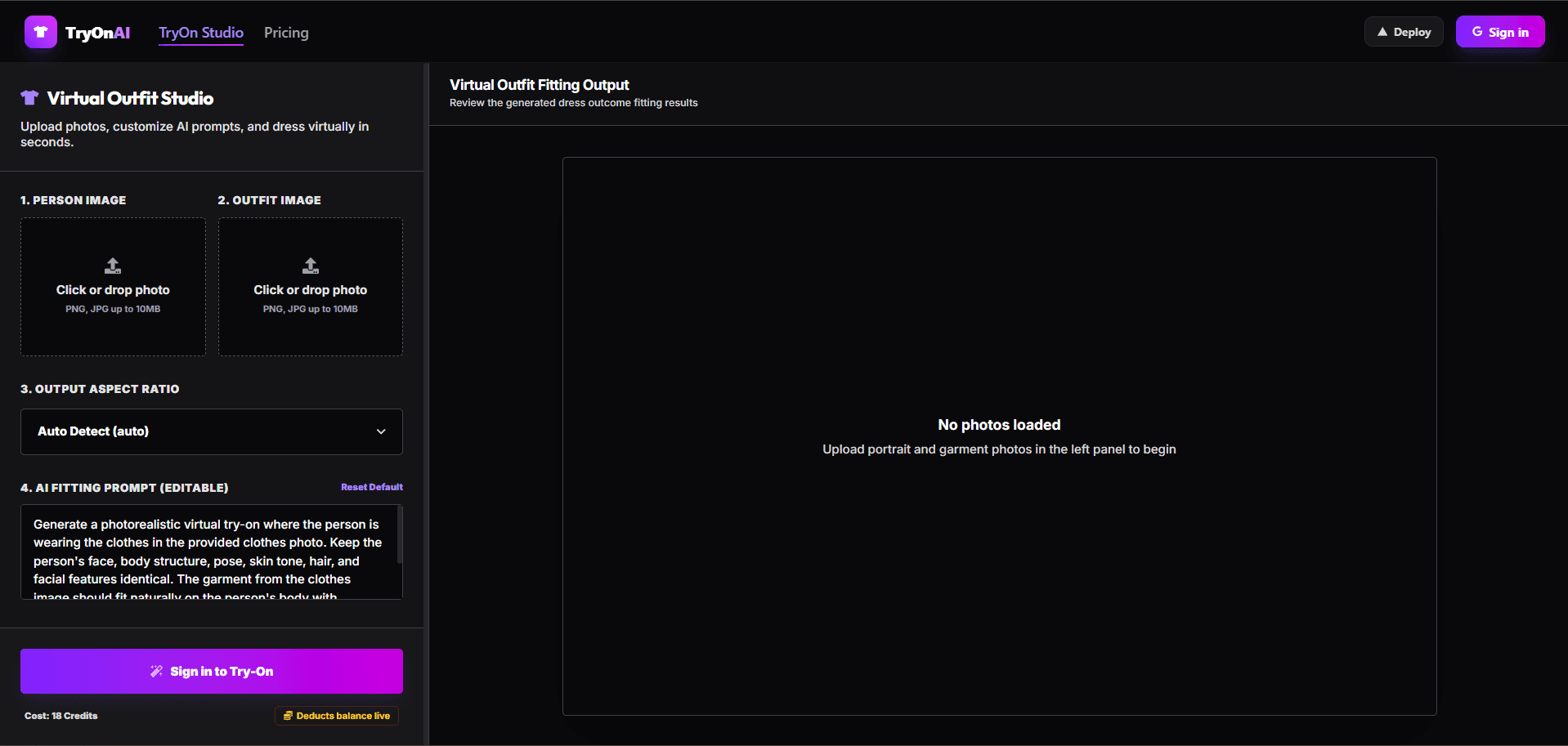This screenshot has height=746, width=1568.
Task: Click the Cost: 18 Credits text
Action: click(x=61, y=716)
